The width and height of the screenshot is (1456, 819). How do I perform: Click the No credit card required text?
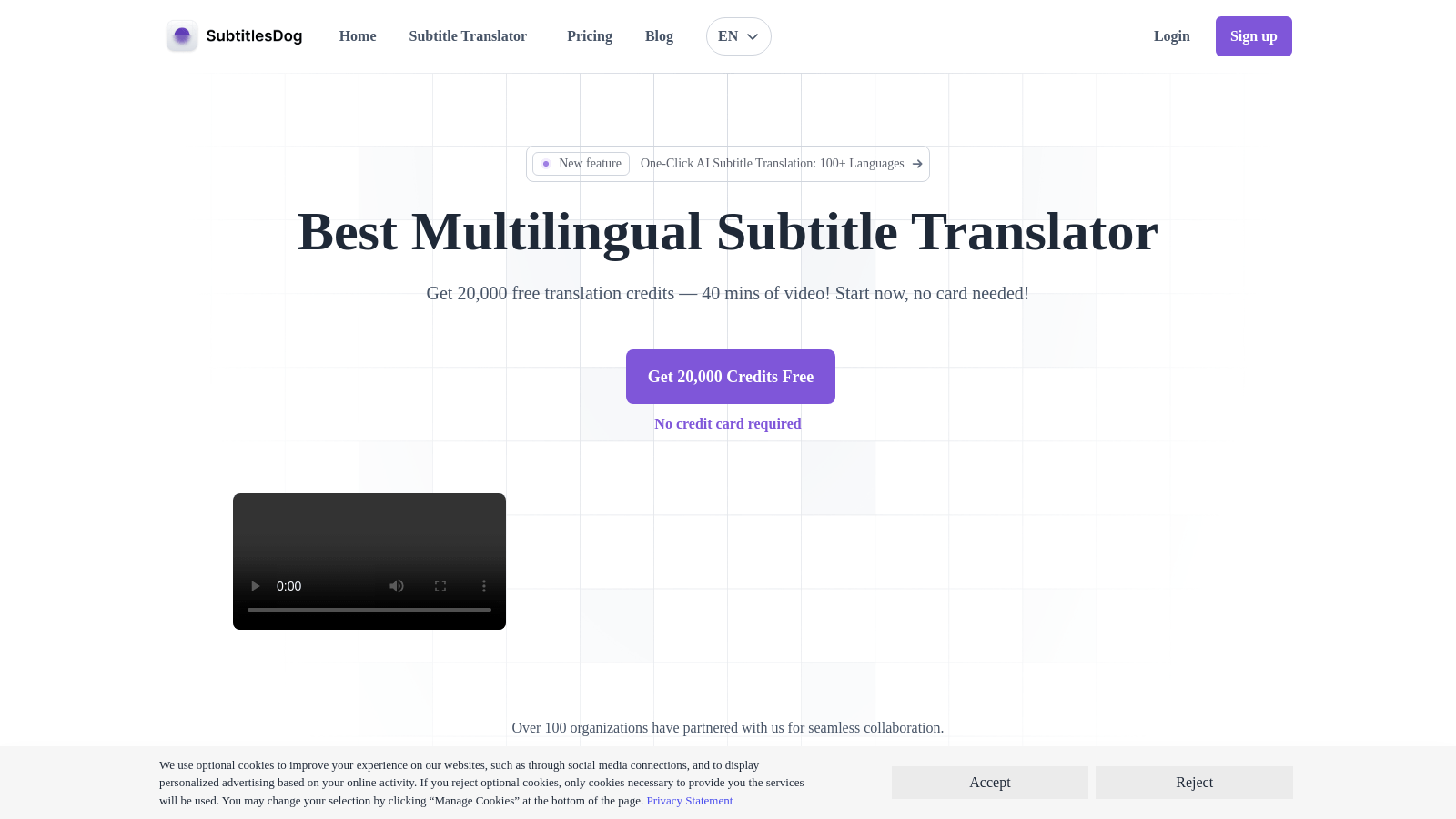(728, 424)
